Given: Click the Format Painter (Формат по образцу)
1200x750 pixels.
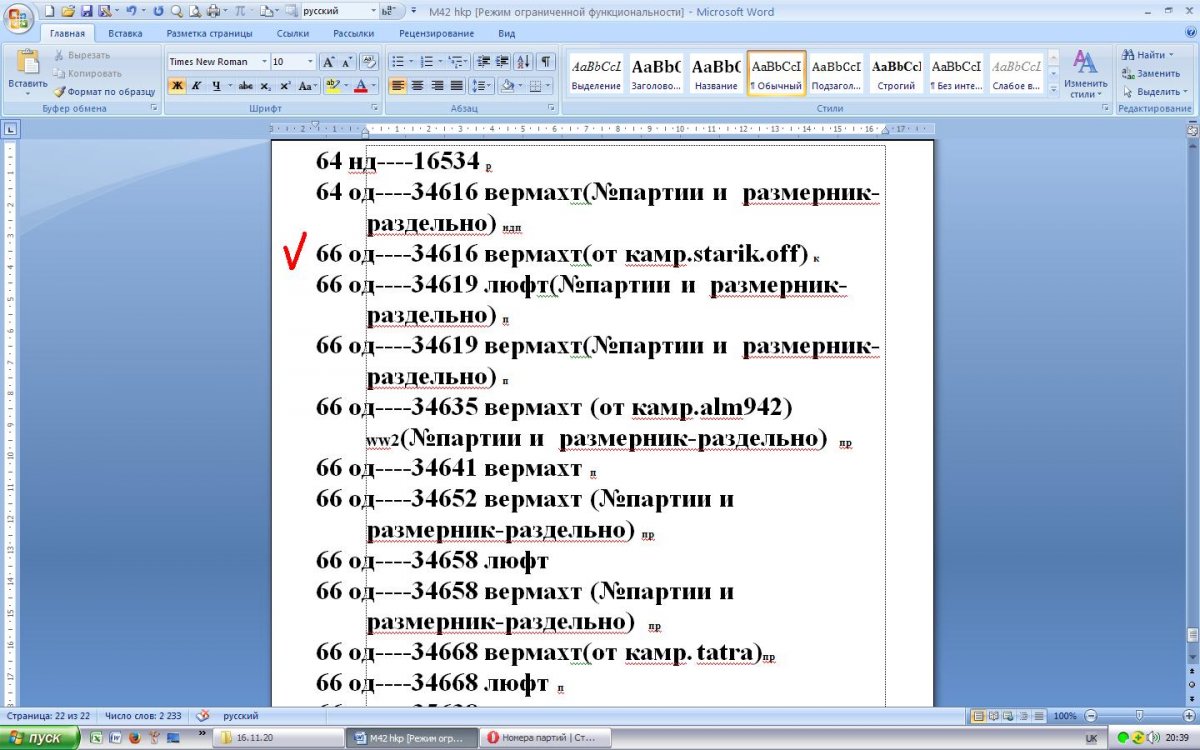Looking at the screenshot, I should (103, 91).
